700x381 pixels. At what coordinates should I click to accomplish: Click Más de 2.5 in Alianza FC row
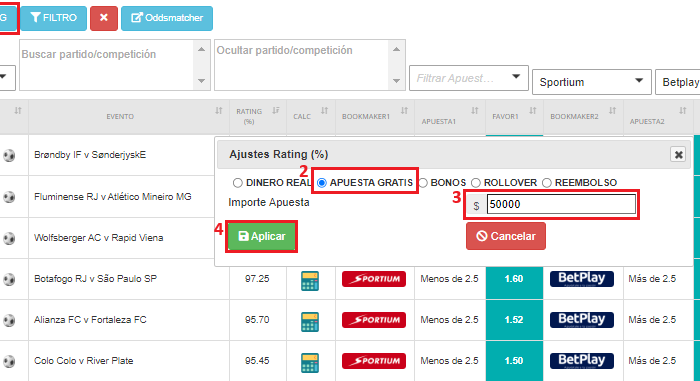(652, 320)
